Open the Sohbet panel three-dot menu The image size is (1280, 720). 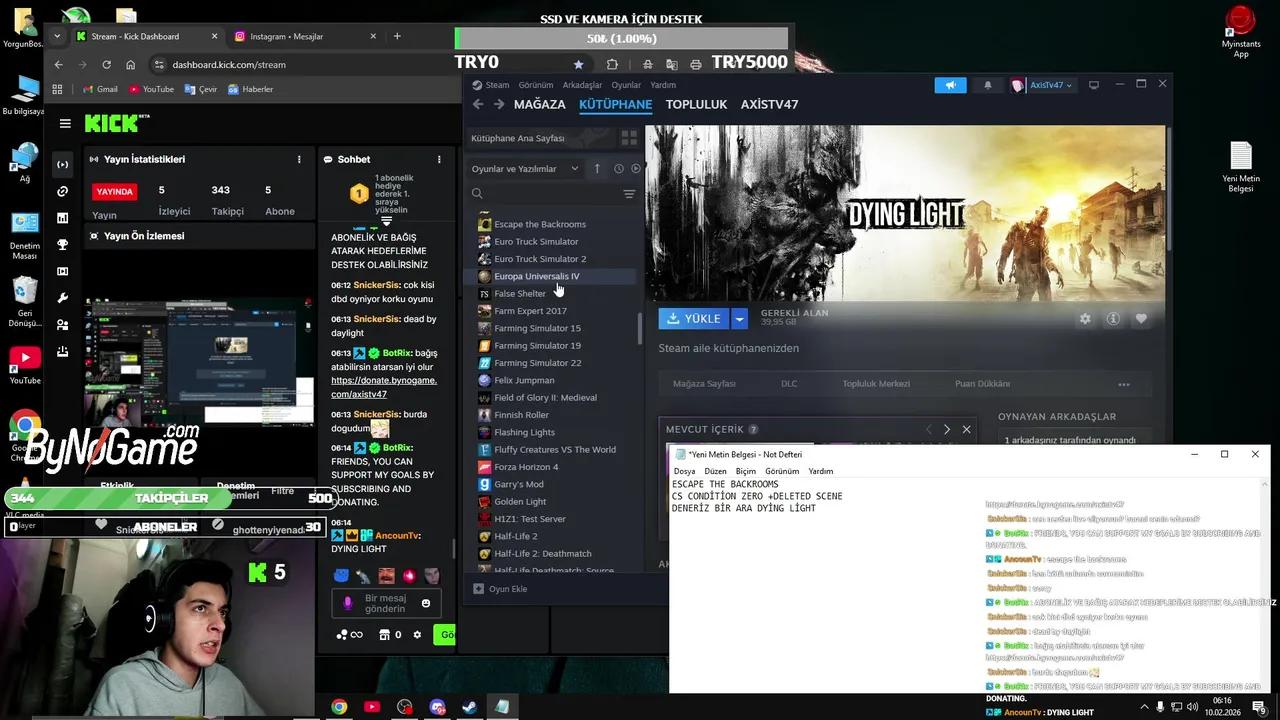point(439,159)
